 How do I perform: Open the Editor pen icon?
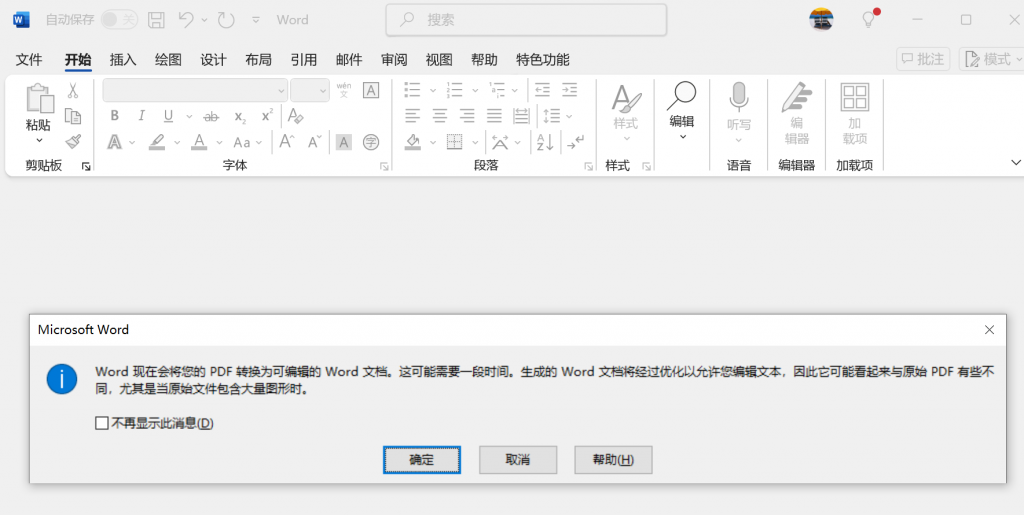pos(797,98)
